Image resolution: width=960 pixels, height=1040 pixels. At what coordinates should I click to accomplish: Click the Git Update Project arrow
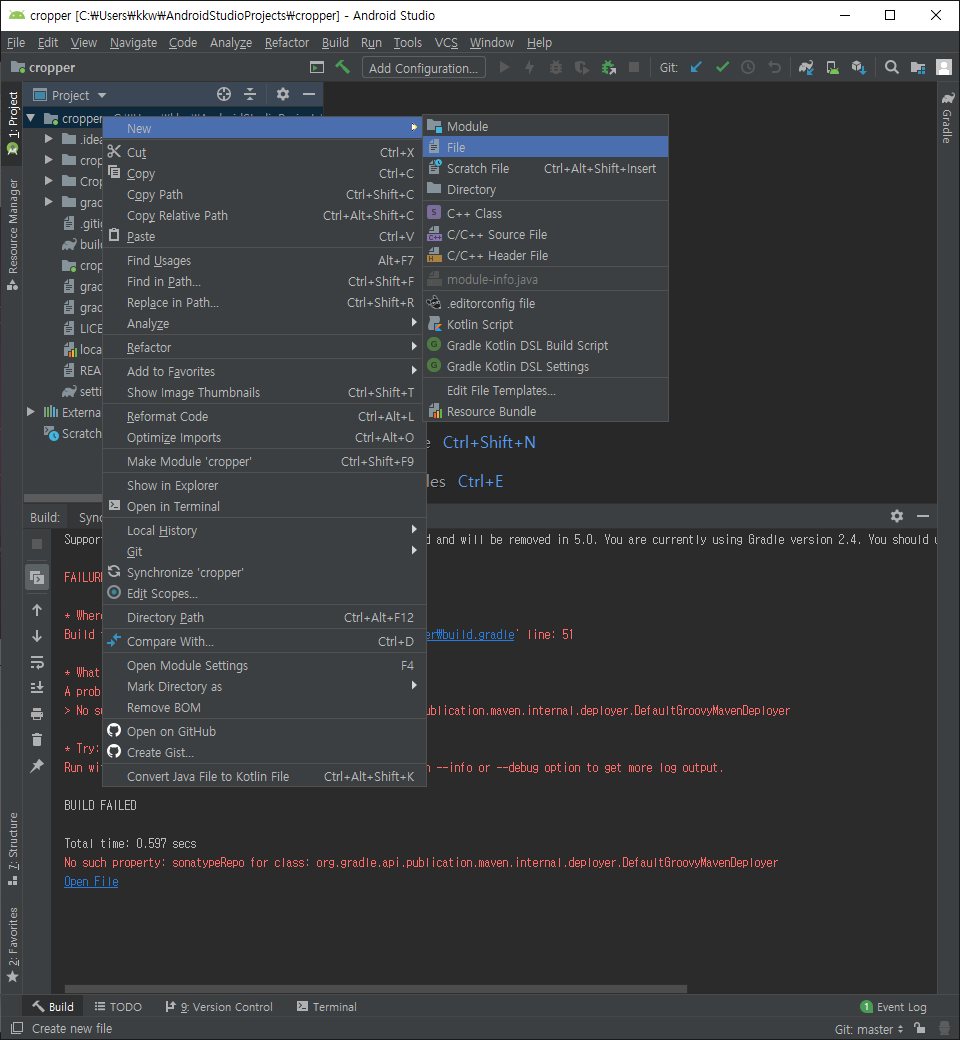point(696,67)
